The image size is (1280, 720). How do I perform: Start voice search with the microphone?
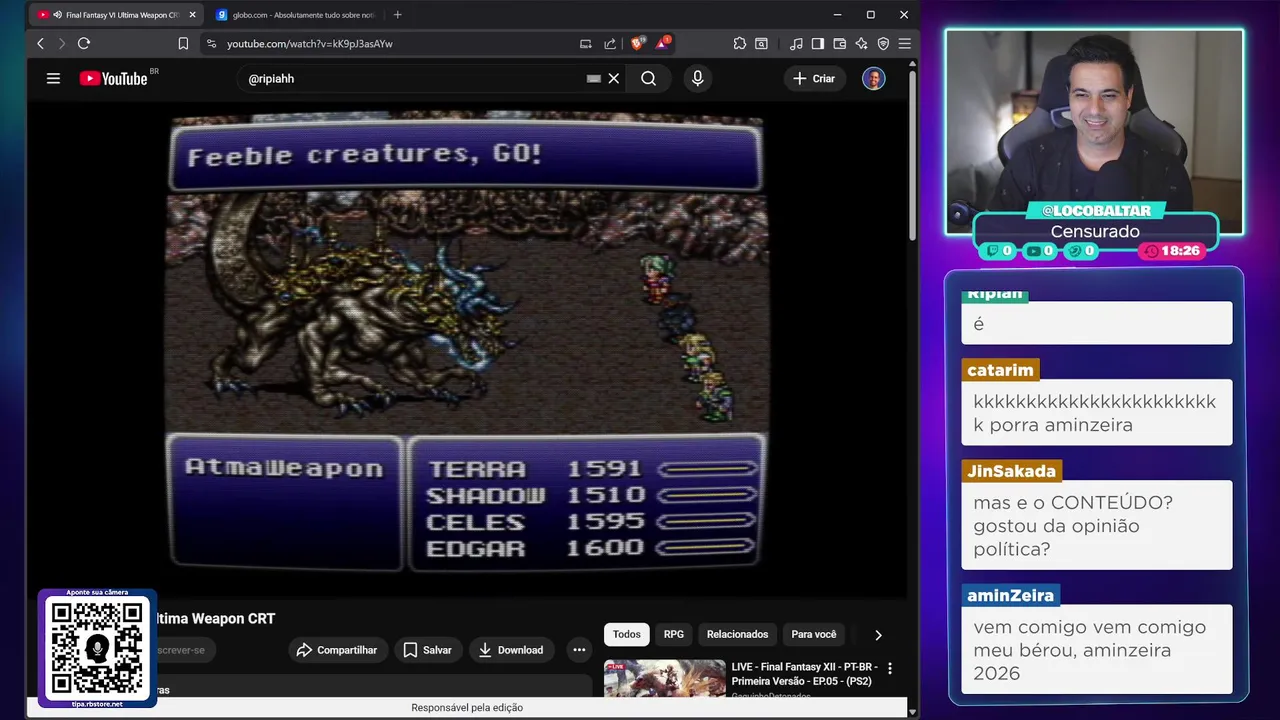tap(698, 78)
